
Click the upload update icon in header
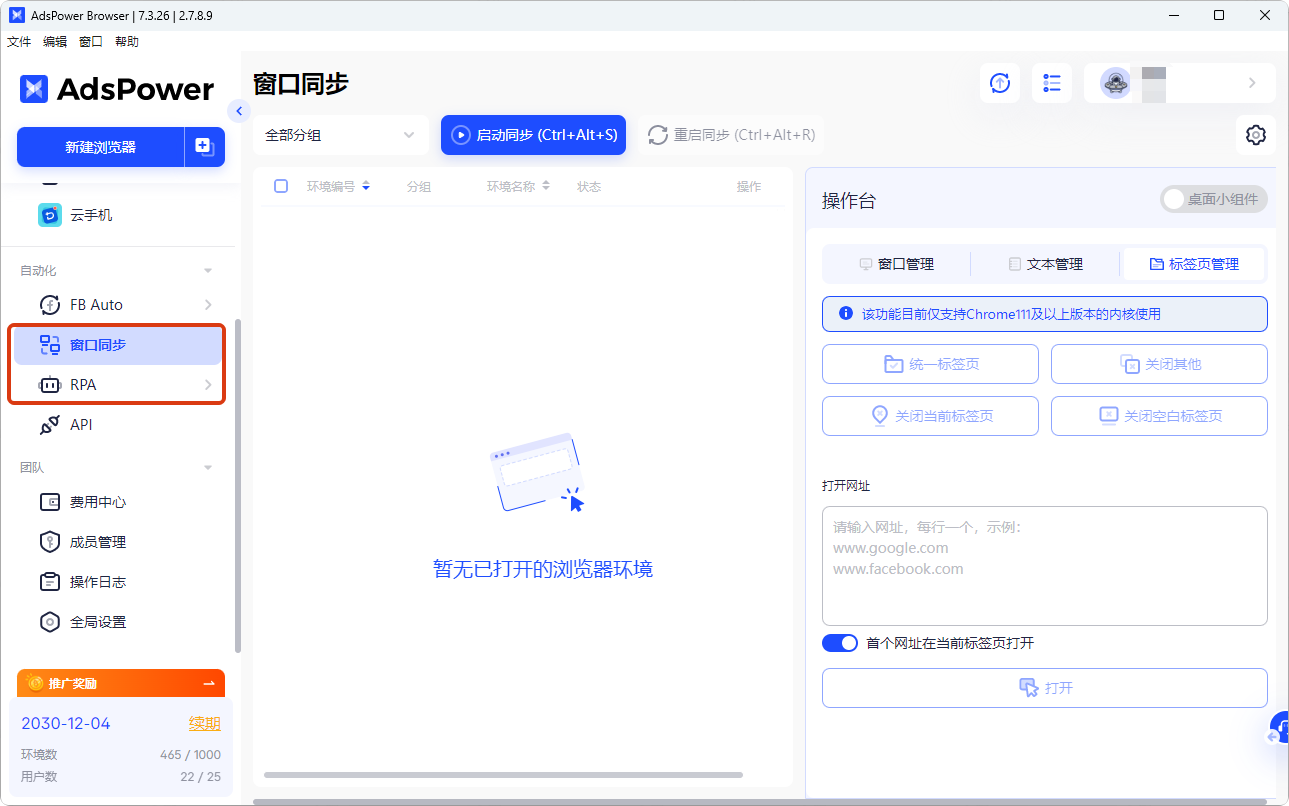999,83
